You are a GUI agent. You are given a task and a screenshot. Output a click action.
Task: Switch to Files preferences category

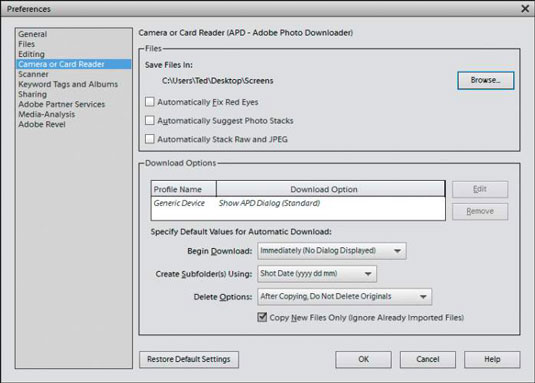coord(27,44)
